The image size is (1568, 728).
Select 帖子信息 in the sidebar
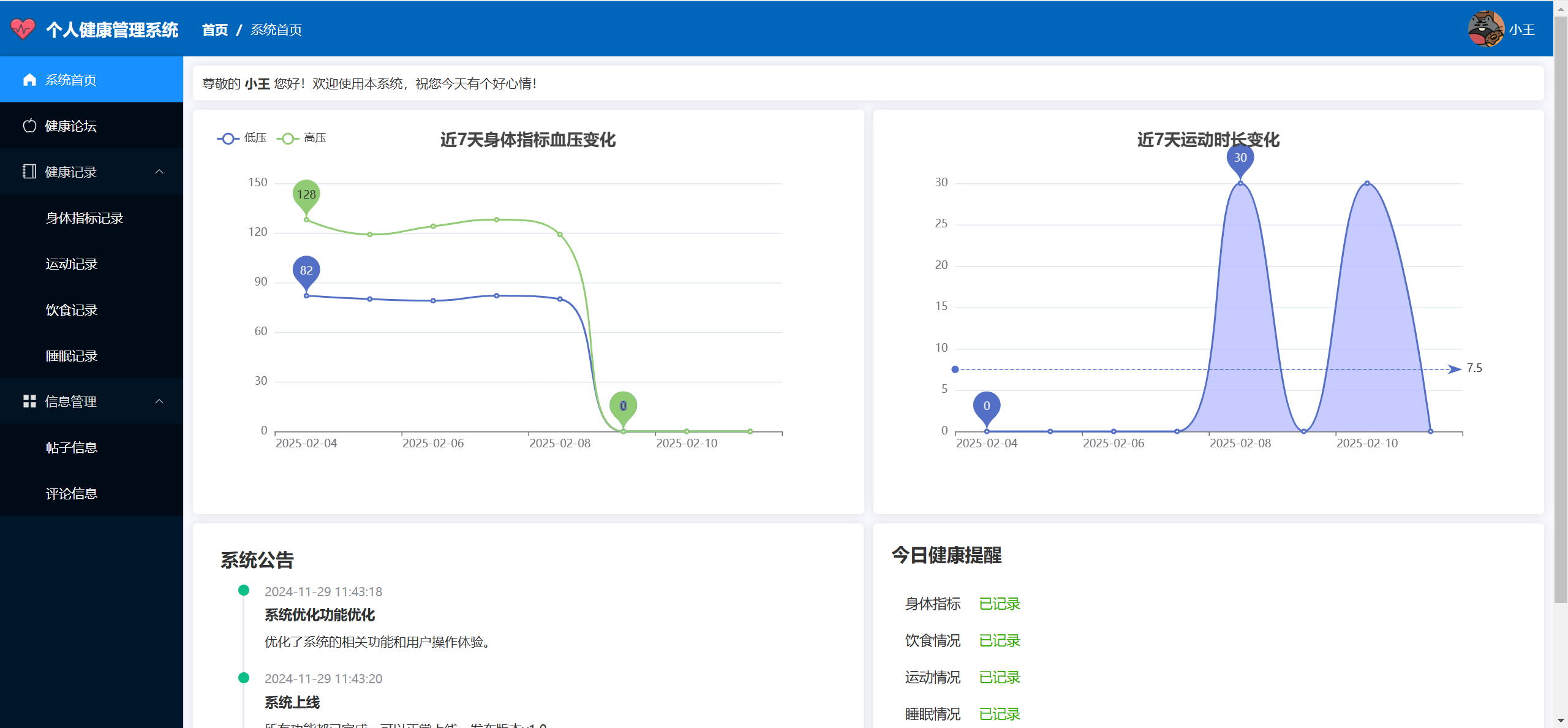coord(72,447)
